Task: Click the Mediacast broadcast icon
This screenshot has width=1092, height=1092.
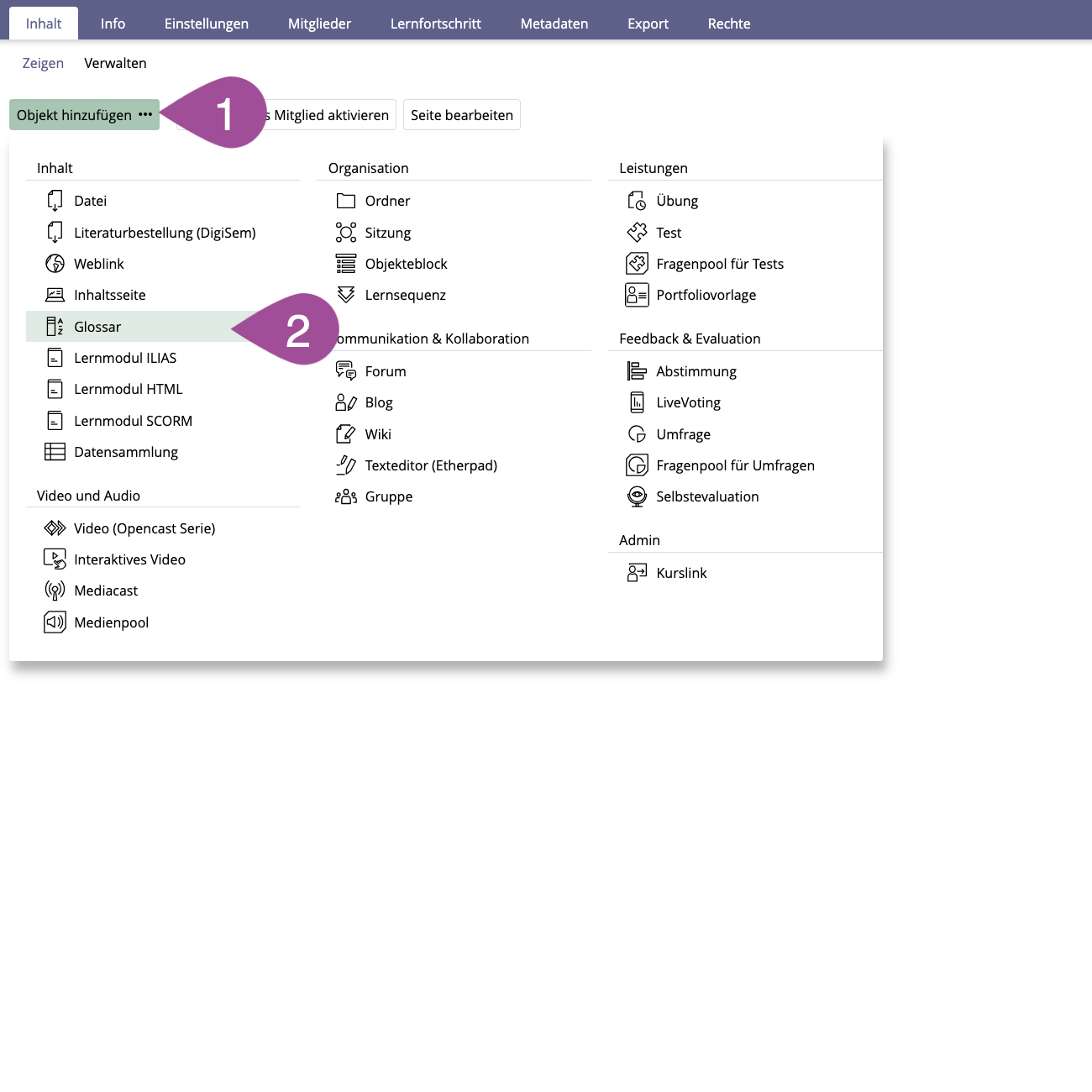Action: click(55, 591)
